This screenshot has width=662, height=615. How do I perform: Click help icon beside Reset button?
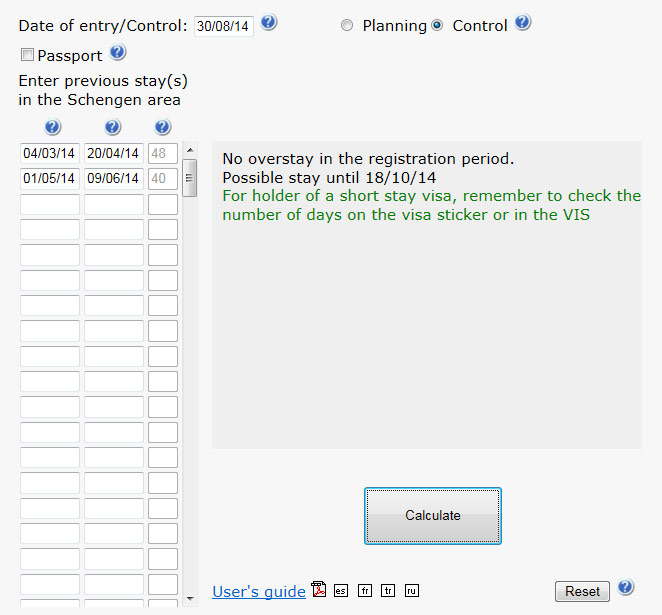625,587
